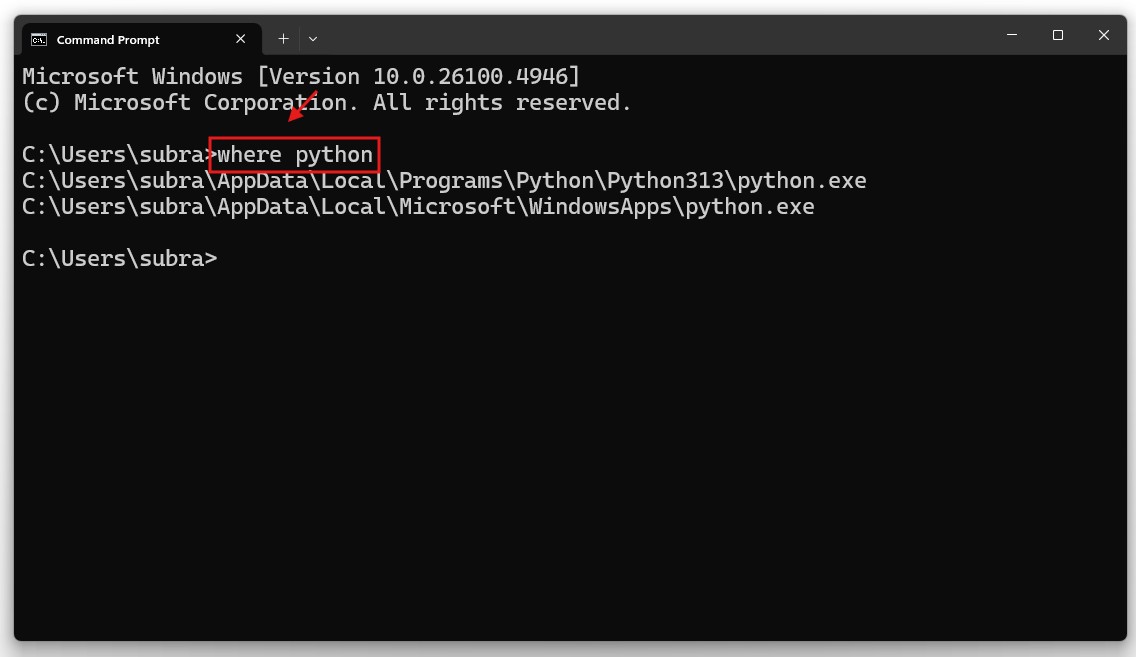Minimize the terminal window
Screen dimensions: 1136x657
[x=1011, y=35]
